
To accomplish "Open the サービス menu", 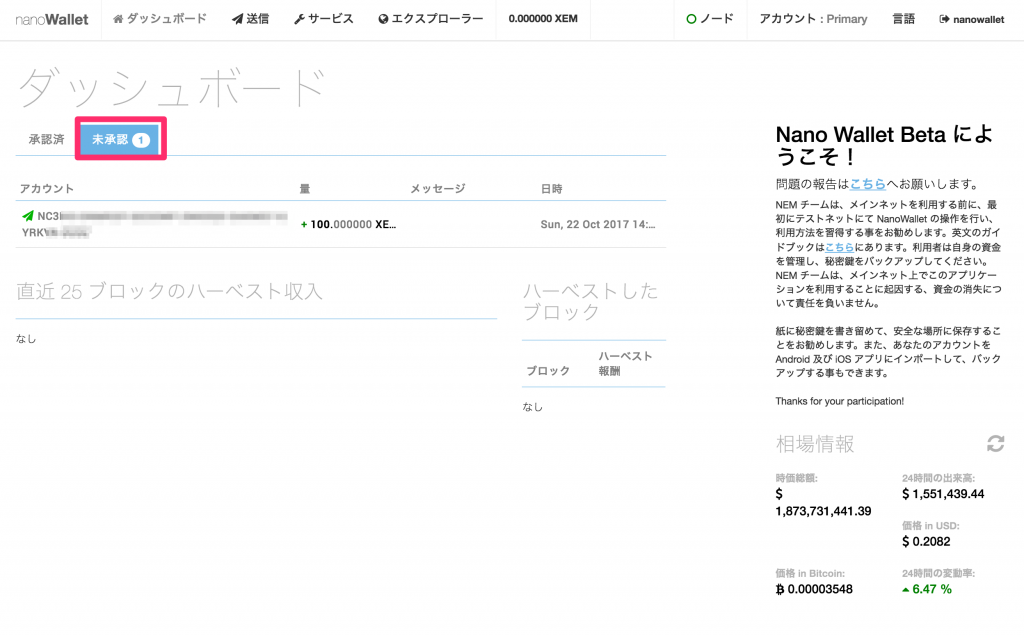I will click(323, 19).
